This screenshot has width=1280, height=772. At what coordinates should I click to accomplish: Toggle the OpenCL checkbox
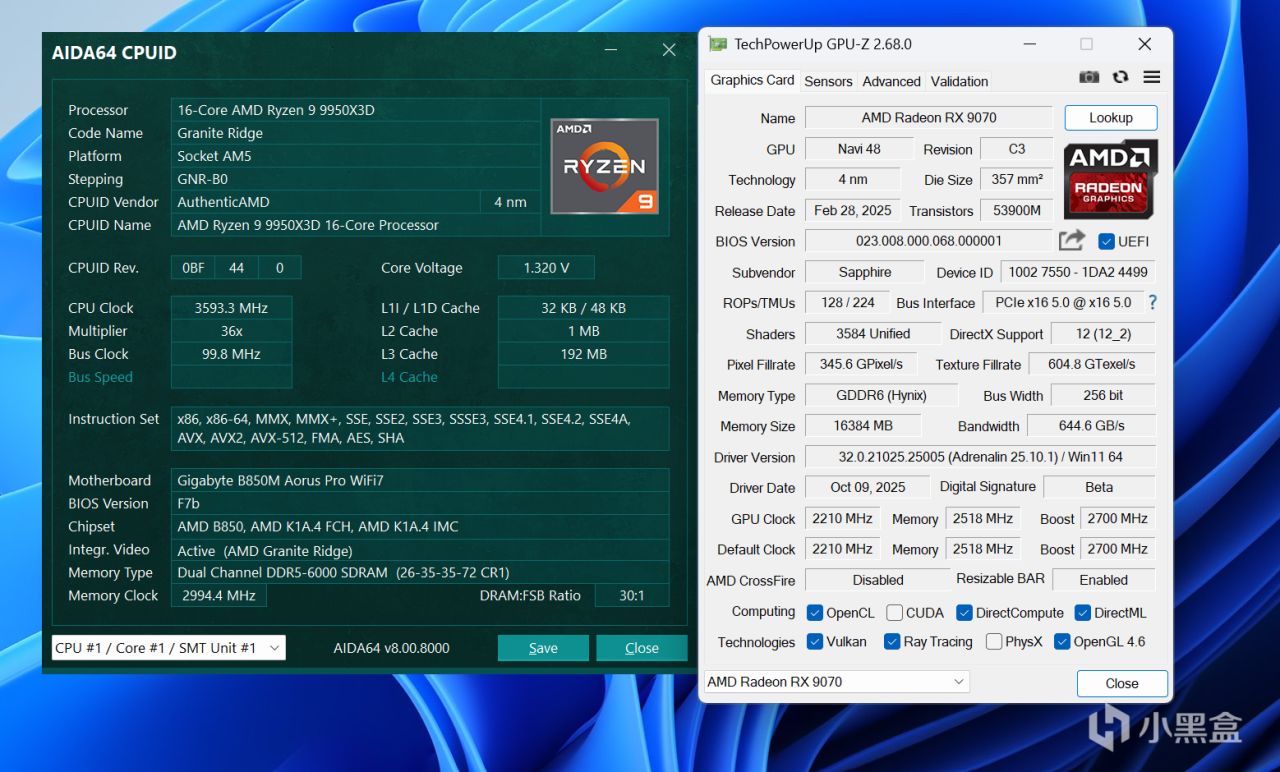pyautogui.click(x=815, y=613)
